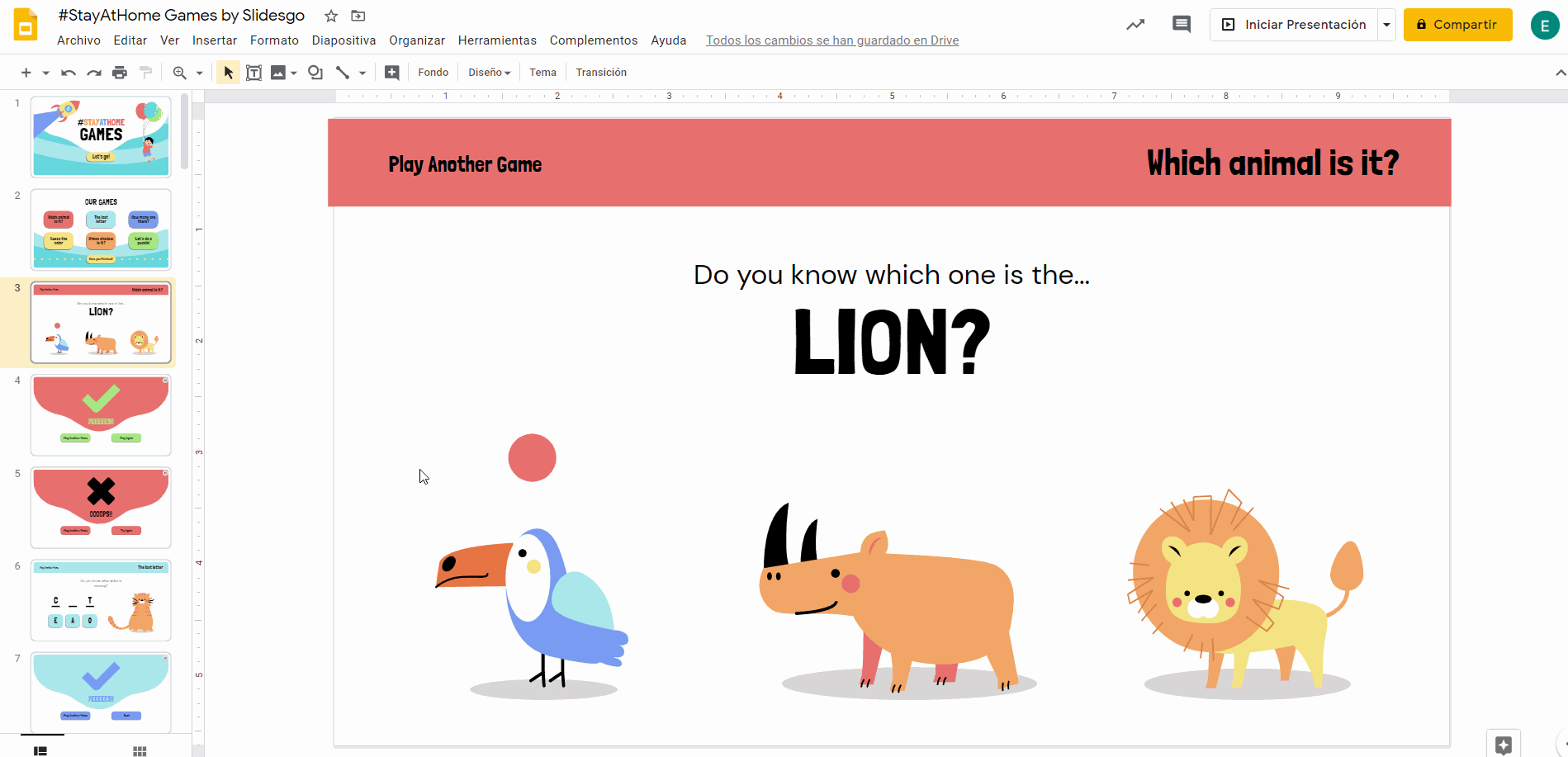Click 'Which animal is it?' heading
Screen dimensions: 1568x757
click(1272, 163)
